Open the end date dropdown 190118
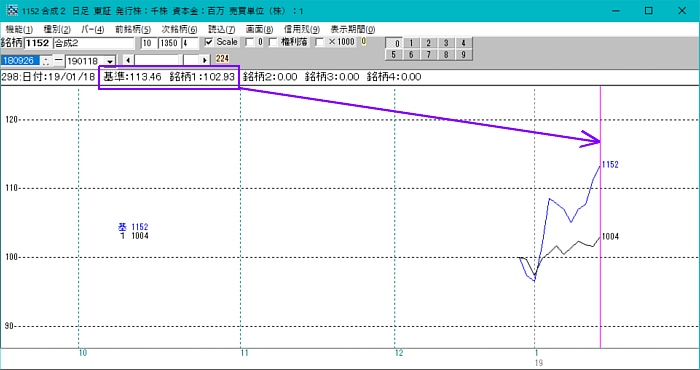700x370 pixels. (109, 61)
